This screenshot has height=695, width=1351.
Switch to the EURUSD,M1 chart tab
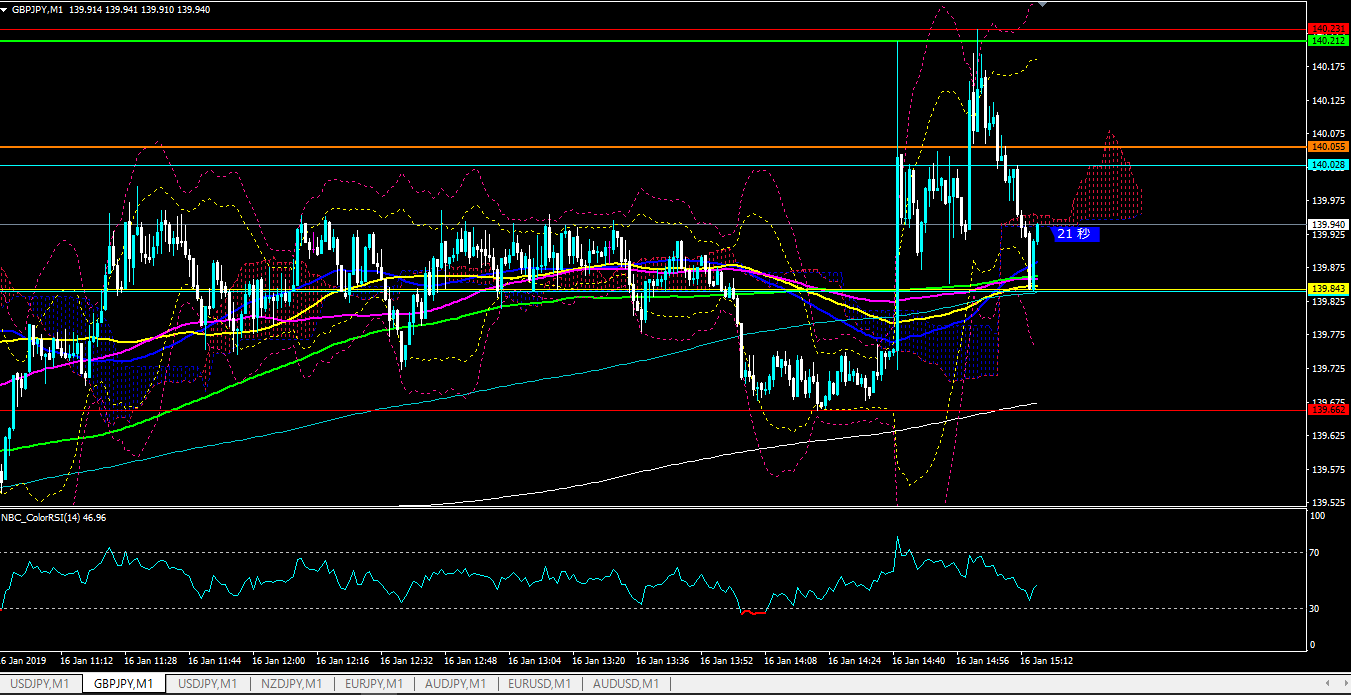(x=540, y=684)
